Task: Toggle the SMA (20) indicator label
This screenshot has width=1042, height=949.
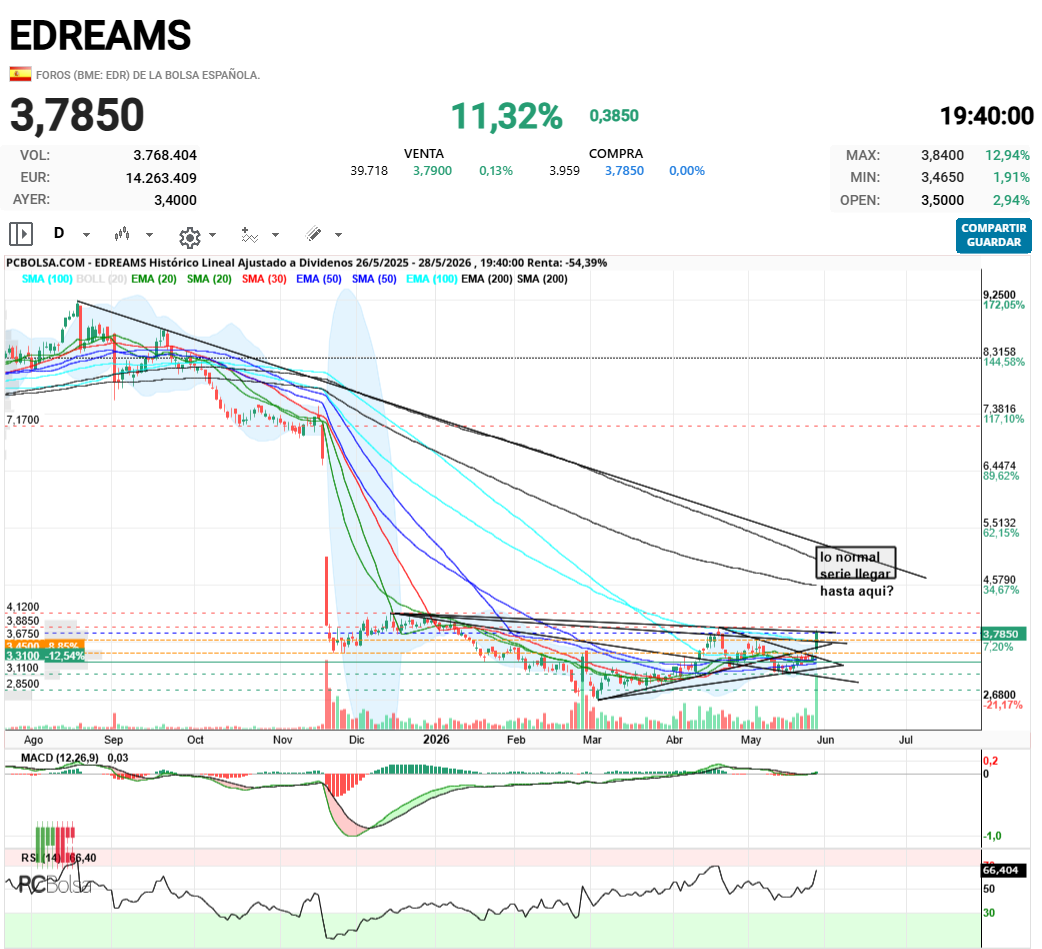Action: pyautogui.click(x=209, y=279)
